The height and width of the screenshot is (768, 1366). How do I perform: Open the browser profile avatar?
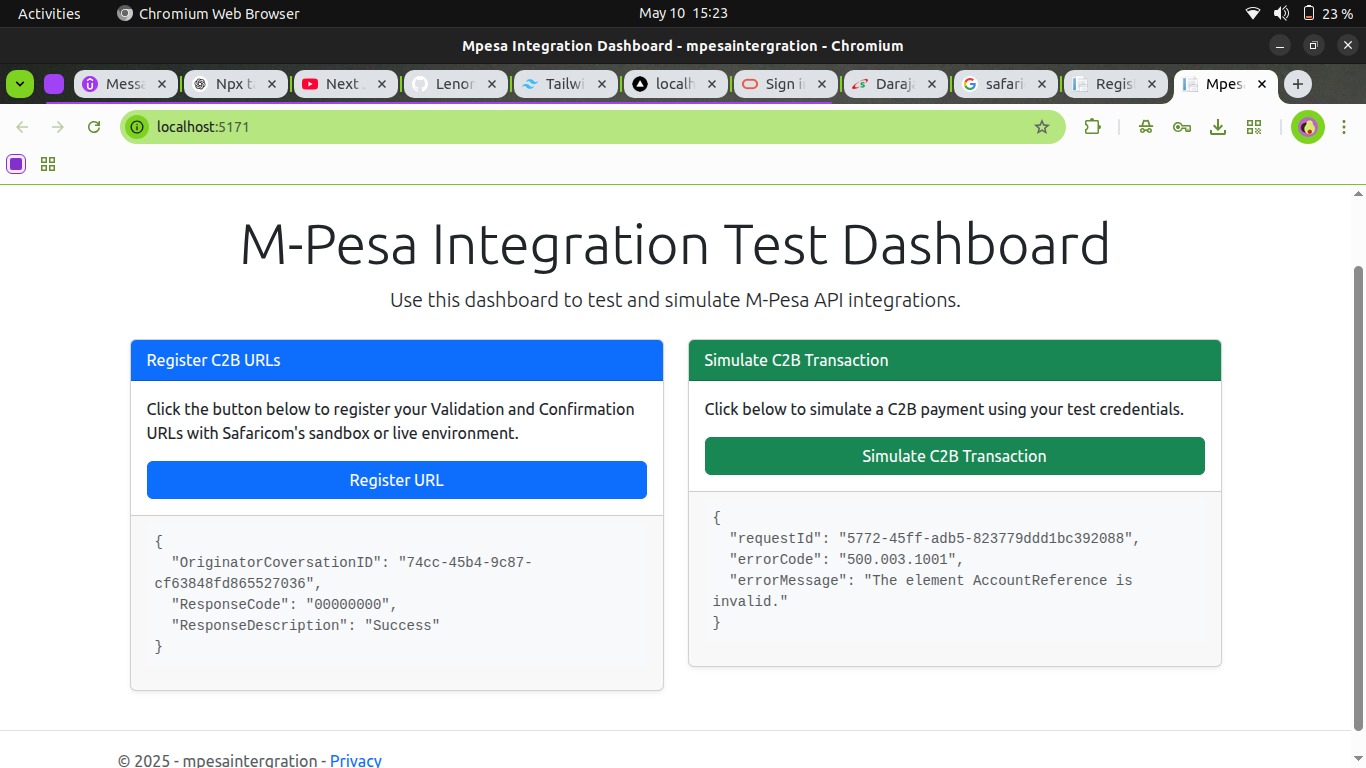pos(1308,127)
